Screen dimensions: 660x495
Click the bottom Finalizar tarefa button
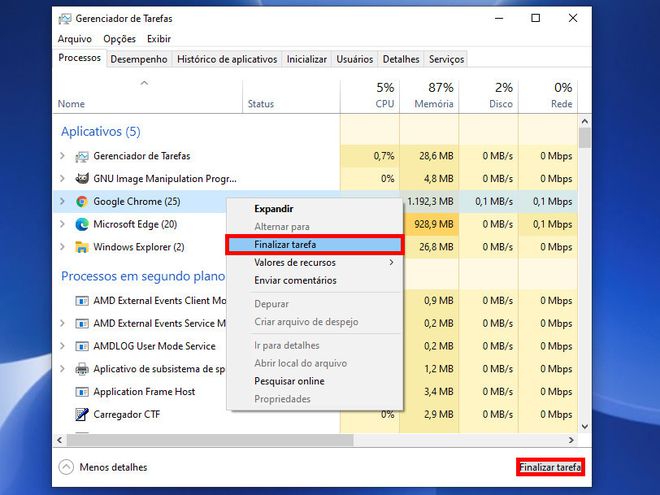coord(550,467)
